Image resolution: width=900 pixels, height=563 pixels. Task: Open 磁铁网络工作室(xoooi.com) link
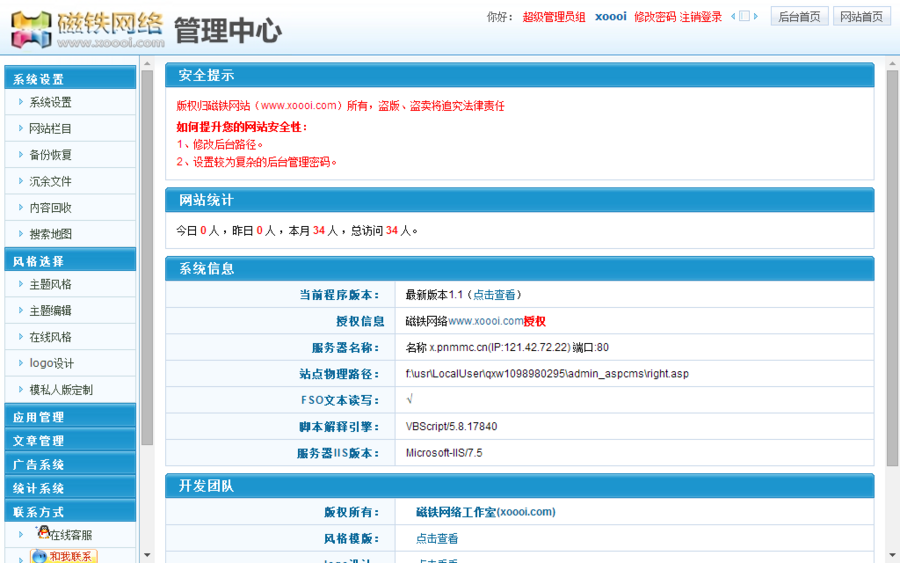coord(486,512)
